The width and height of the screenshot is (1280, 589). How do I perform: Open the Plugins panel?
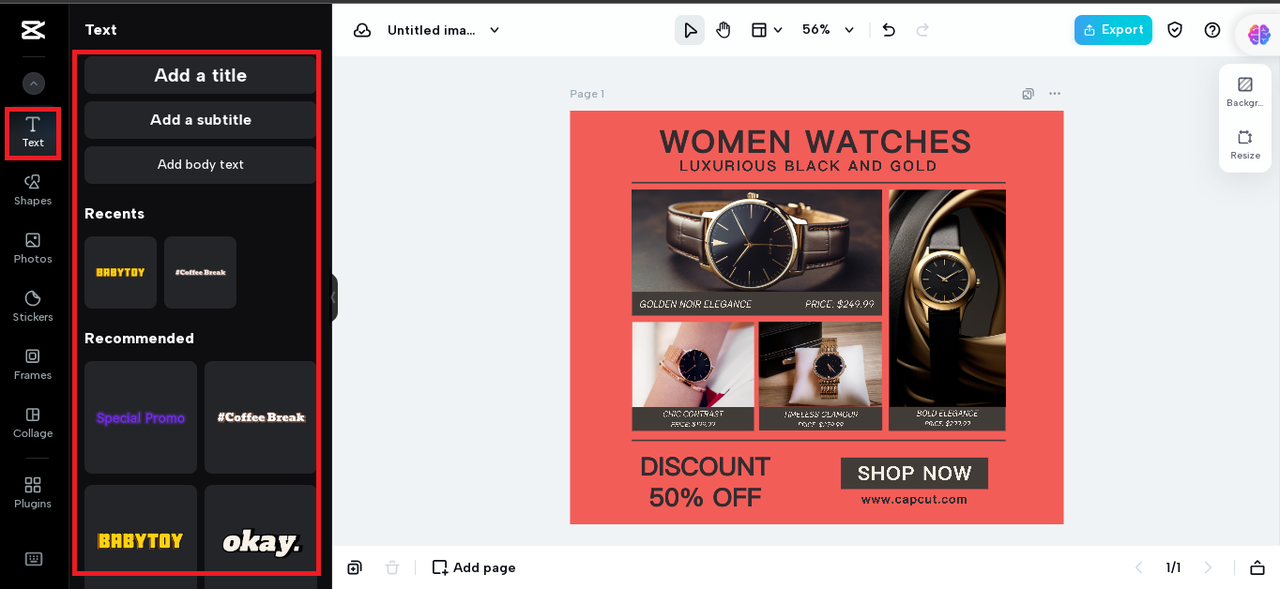(x=33, y=492)
